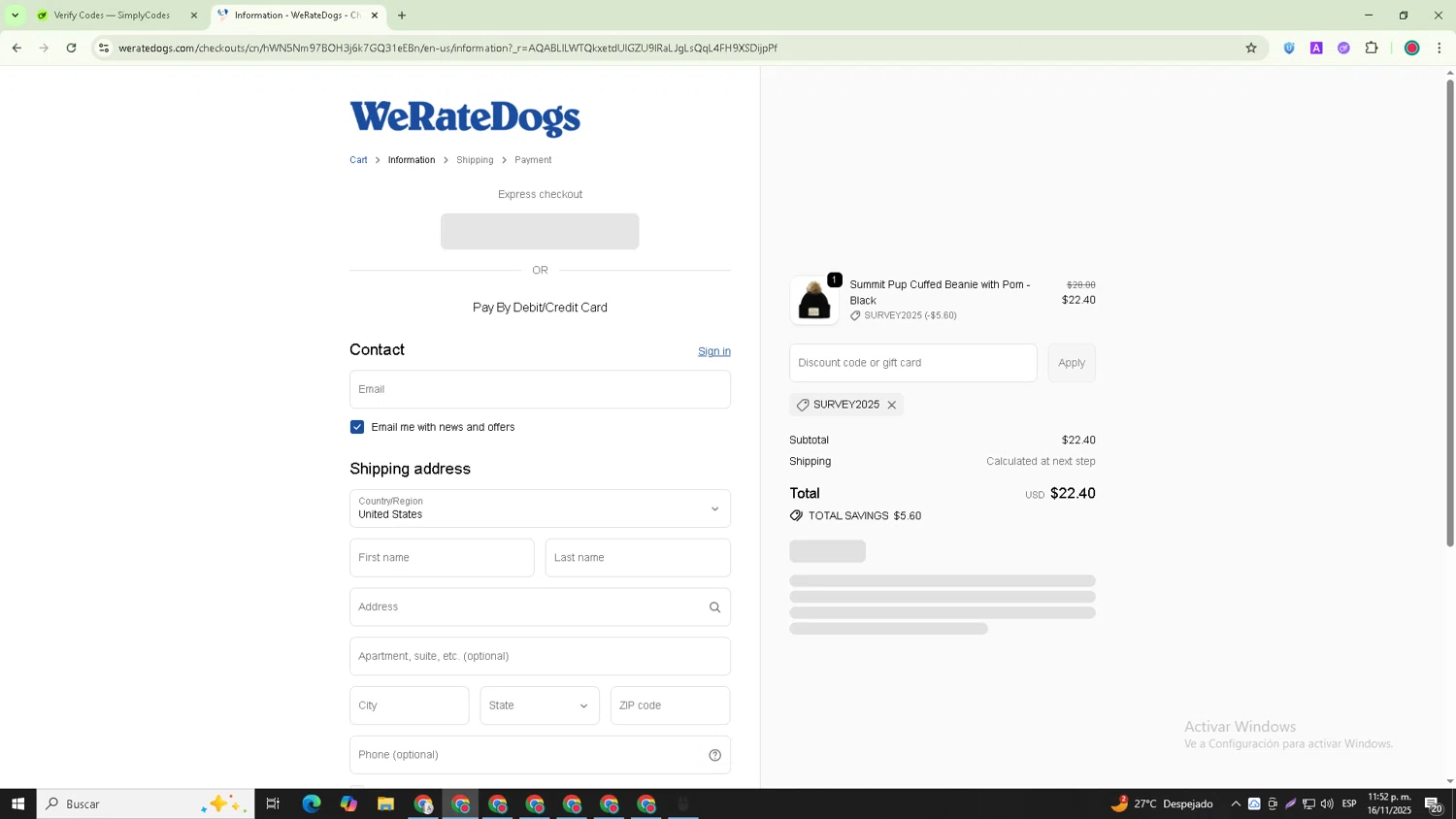Screen dimensions: 1456x819
Task: Click the Sign in link
Action: [714, 351]
